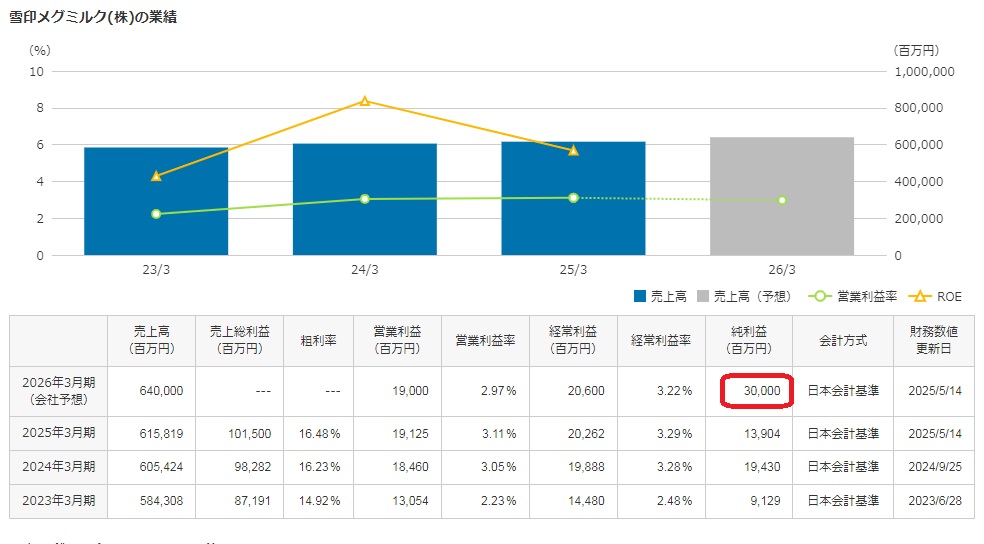Screen dimensions: 984x544
Task: Click the highlighted 30,000 net profit cell
Action: tap(756, 391)
